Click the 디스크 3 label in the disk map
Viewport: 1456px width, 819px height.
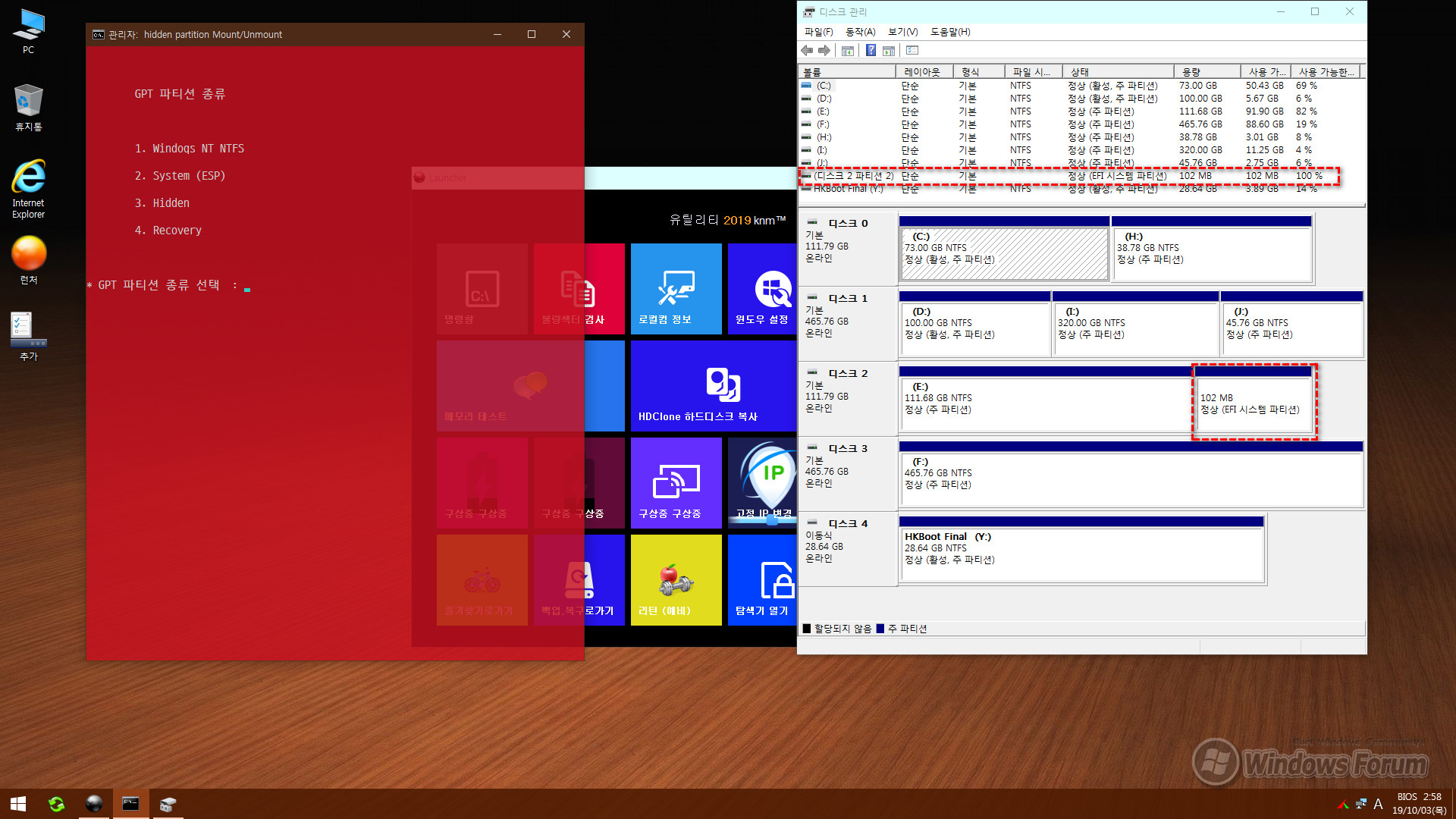point(848,449)
